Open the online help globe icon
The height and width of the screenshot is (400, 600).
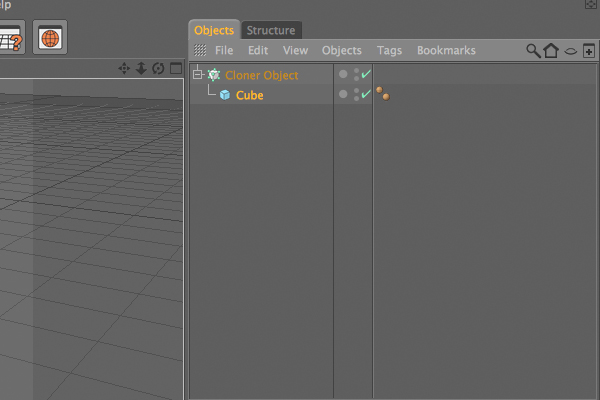[x=50, y=38]
